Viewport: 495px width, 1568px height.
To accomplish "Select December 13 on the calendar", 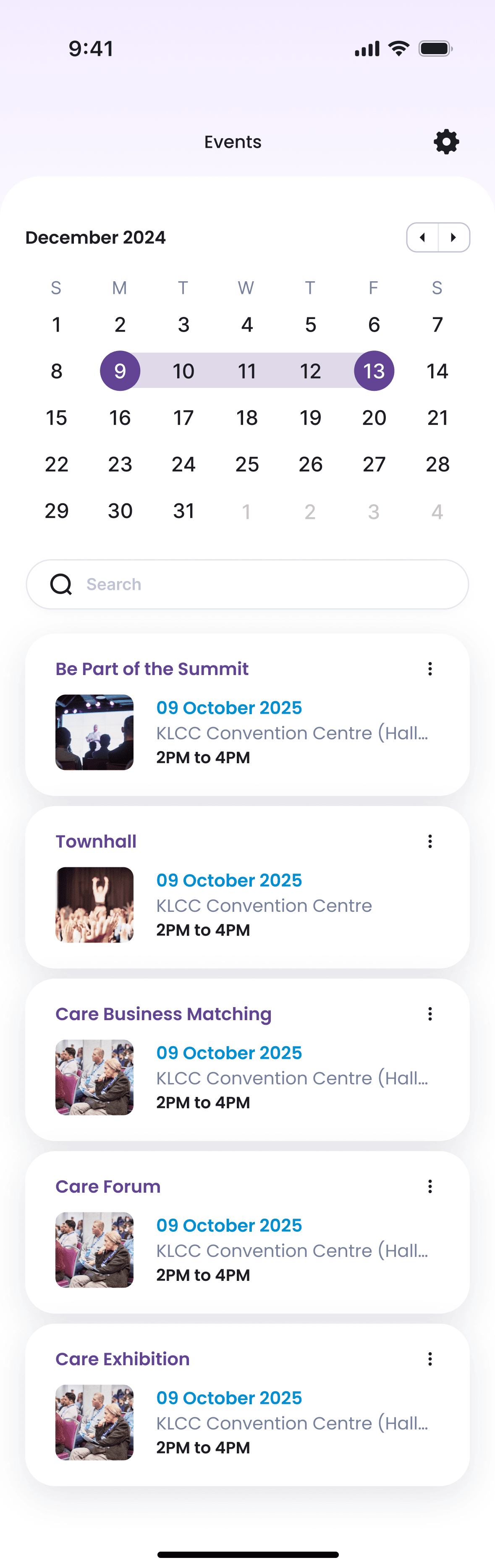I will 374,370.
